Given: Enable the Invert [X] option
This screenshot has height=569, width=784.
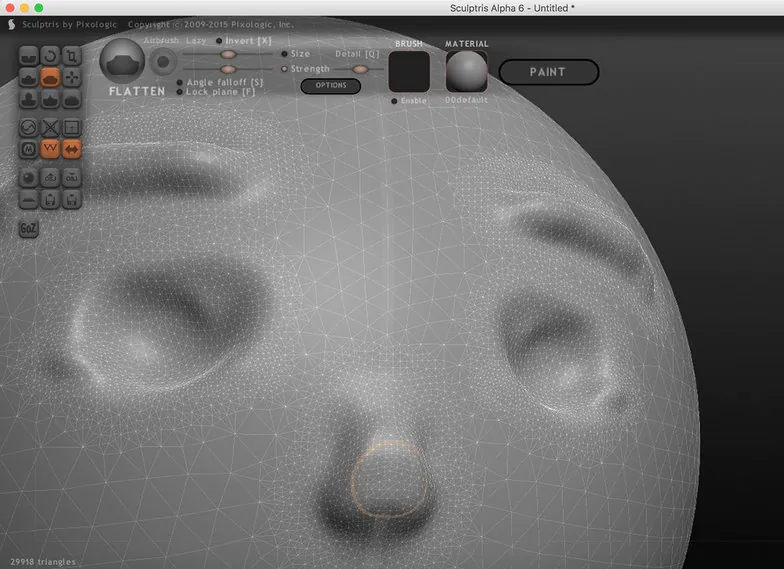Looking at the screenshot, I should tap(219, 41).
